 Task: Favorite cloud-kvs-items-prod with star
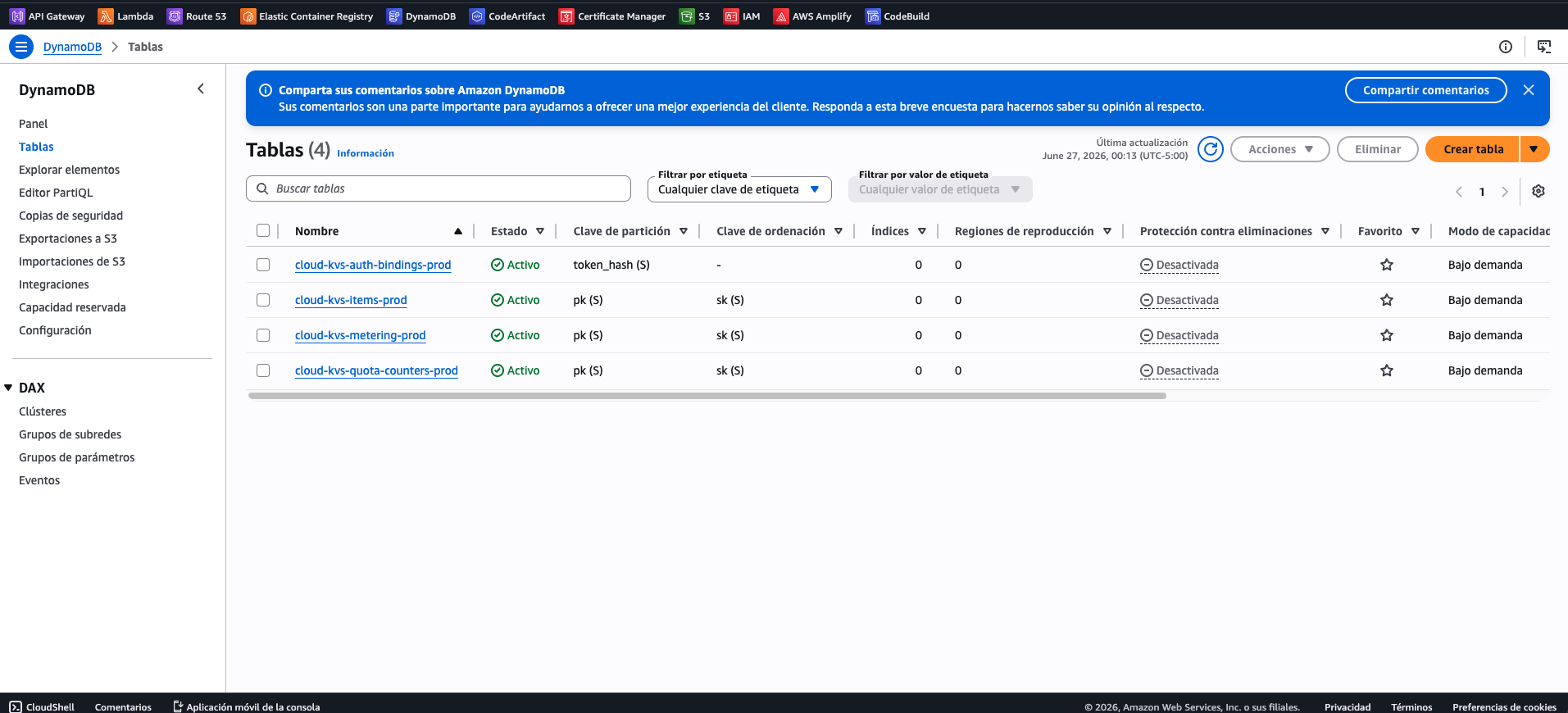click(1387, 300)
